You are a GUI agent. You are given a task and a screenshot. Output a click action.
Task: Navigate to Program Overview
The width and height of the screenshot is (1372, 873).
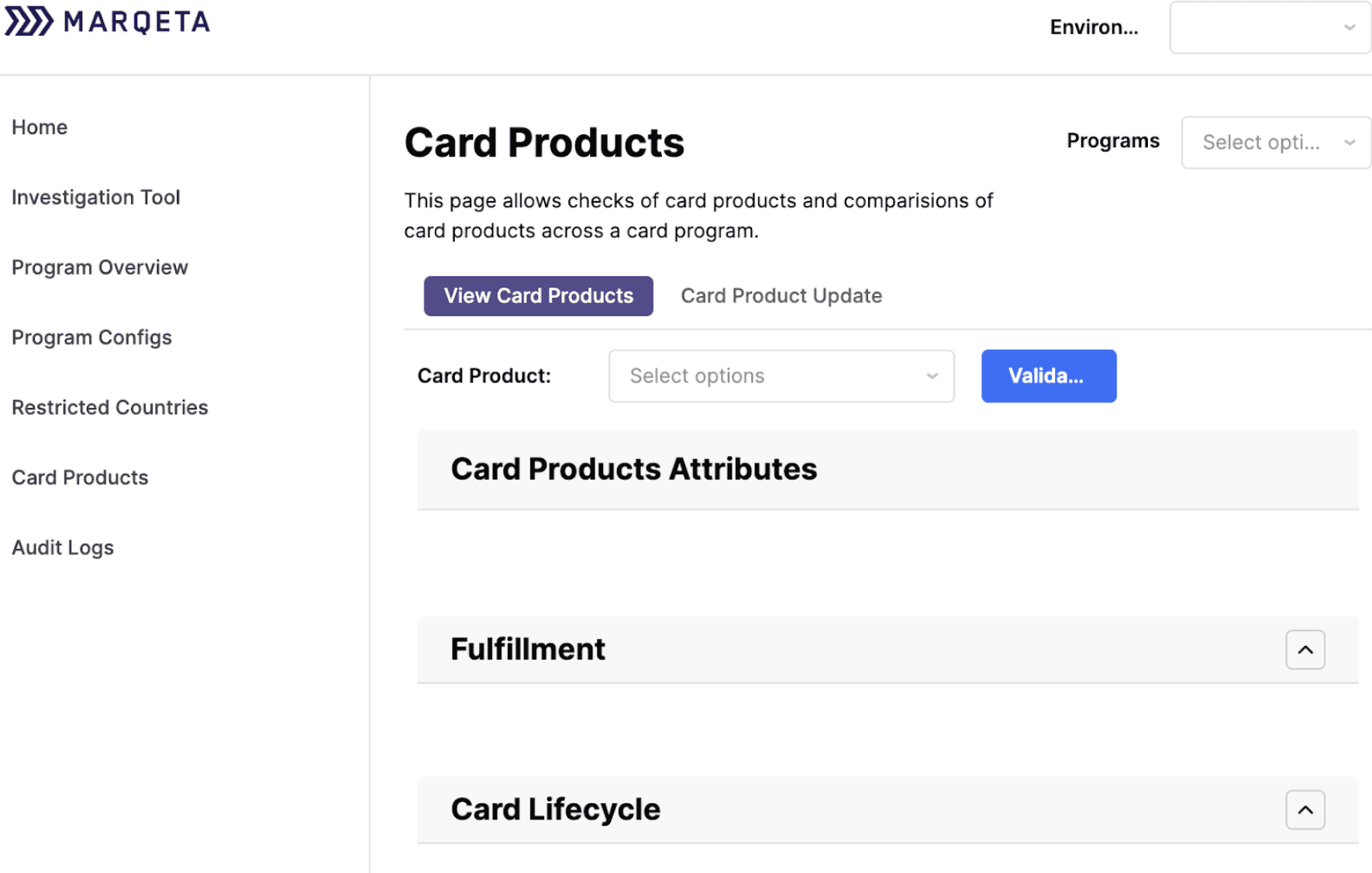click(x=100, y=267)
